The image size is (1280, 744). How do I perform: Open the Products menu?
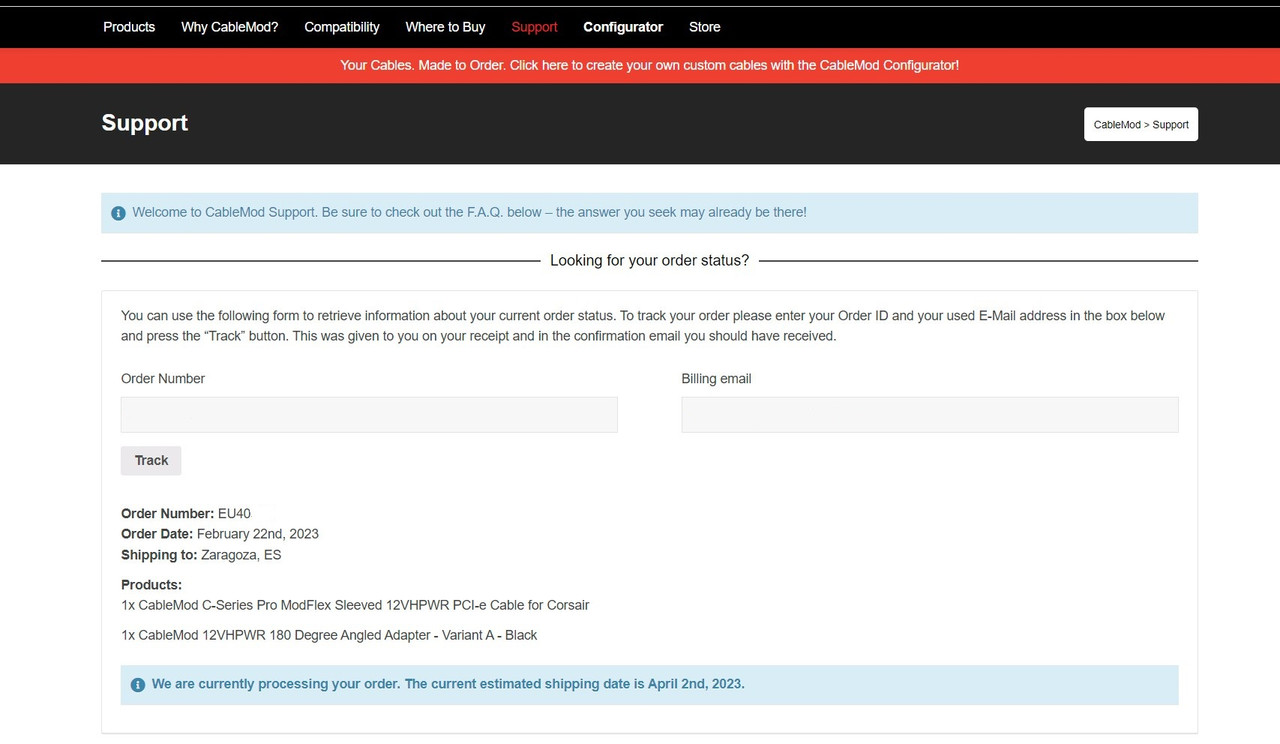click(x=129, y=27)
